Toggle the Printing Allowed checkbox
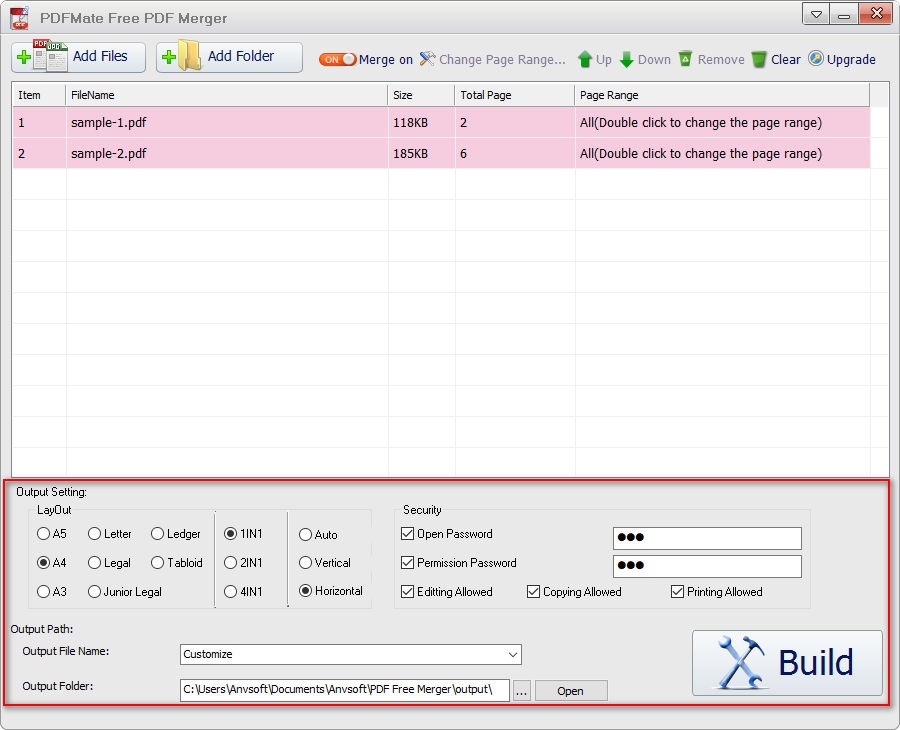 pos(677,591)
